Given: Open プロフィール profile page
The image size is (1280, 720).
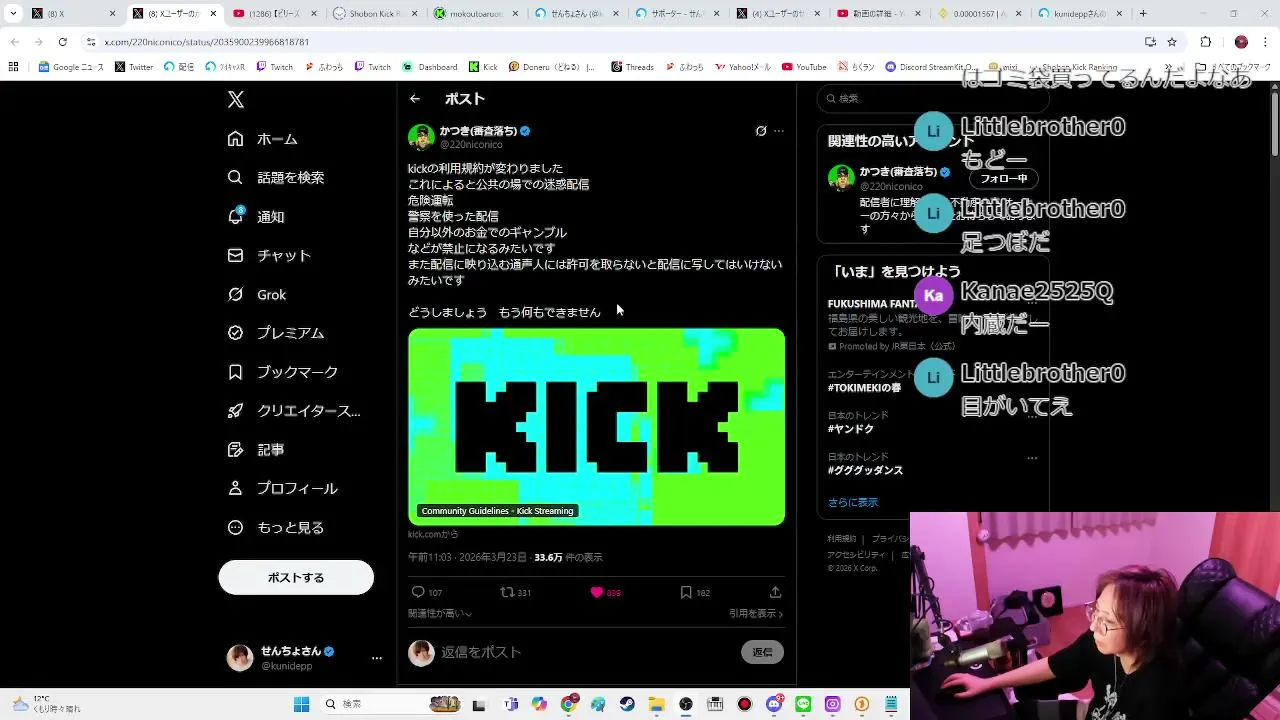Looking at the screenshot, I should 283,489.
